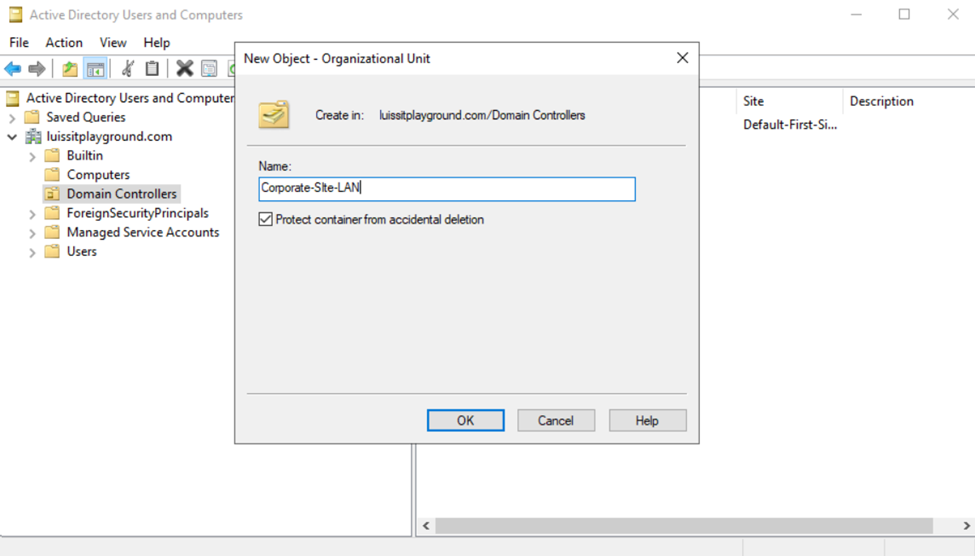Click the ForeignSecurityPrincipals folder icon

(x=53, y=213)
